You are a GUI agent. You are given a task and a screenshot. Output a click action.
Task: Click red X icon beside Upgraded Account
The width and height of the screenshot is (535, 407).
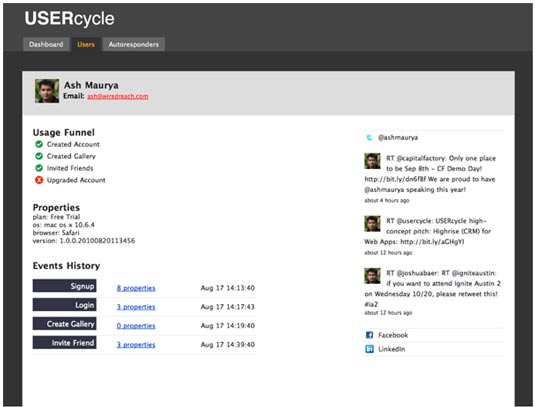click(39, 180)
